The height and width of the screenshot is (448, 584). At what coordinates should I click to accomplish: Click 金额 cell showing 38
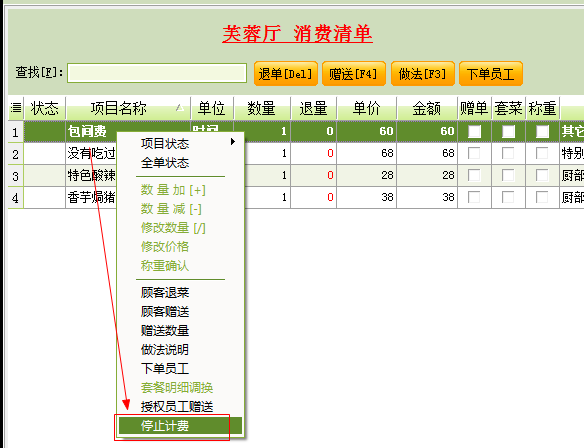coord(427,197)
